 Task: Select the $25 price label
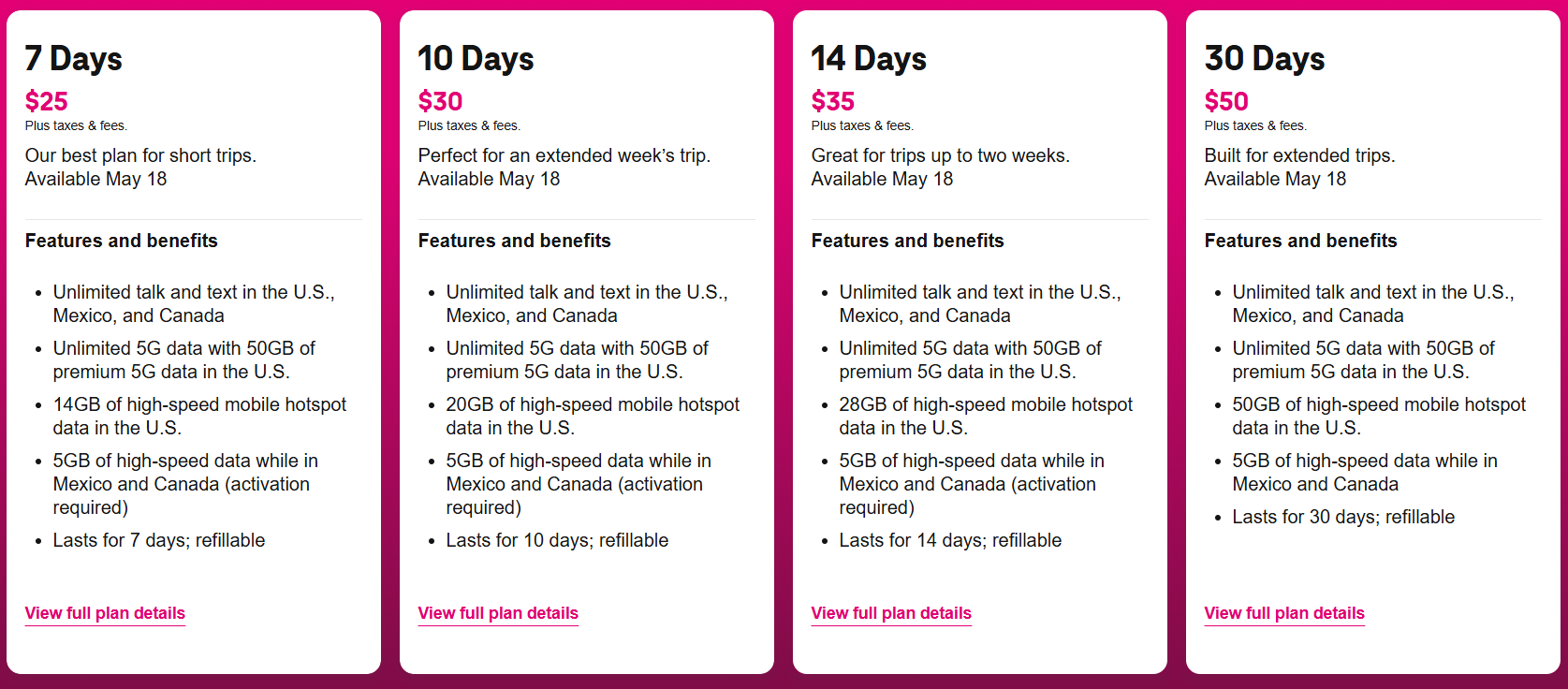(x=47, y=101)
